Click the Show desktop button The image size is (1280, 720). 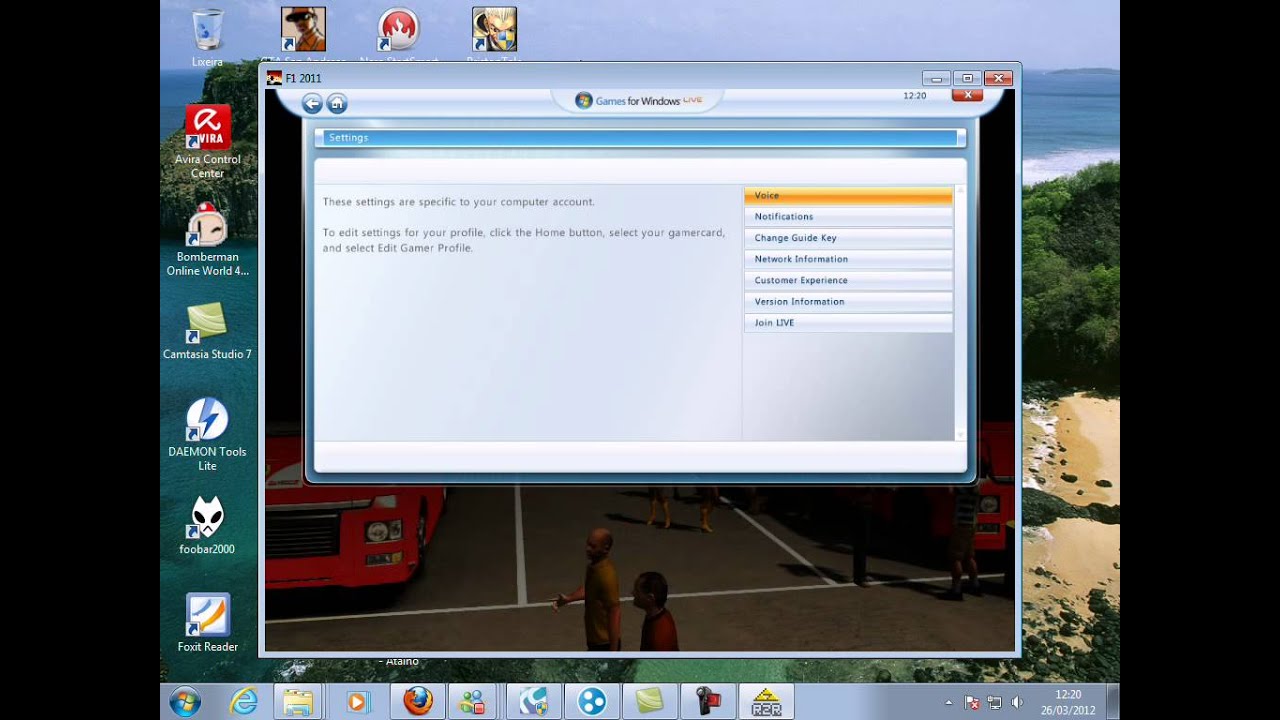pyautogui.click(x=1113, y=702)
